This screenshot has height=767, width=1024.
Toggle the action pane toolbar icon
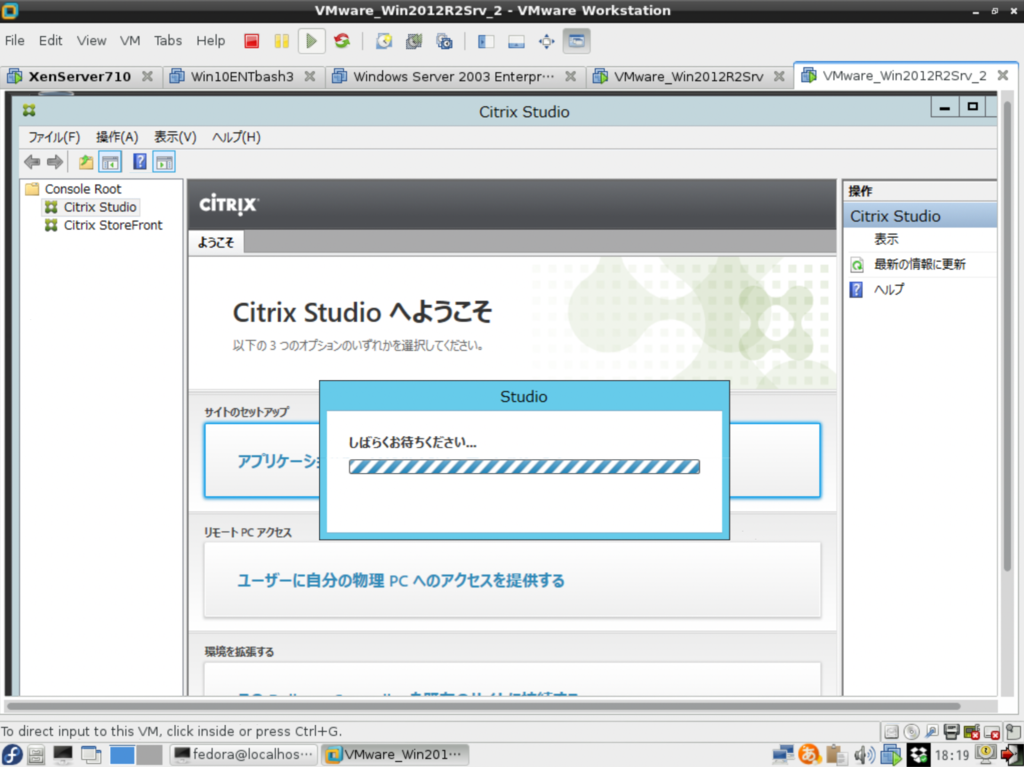tap(164, 161)
